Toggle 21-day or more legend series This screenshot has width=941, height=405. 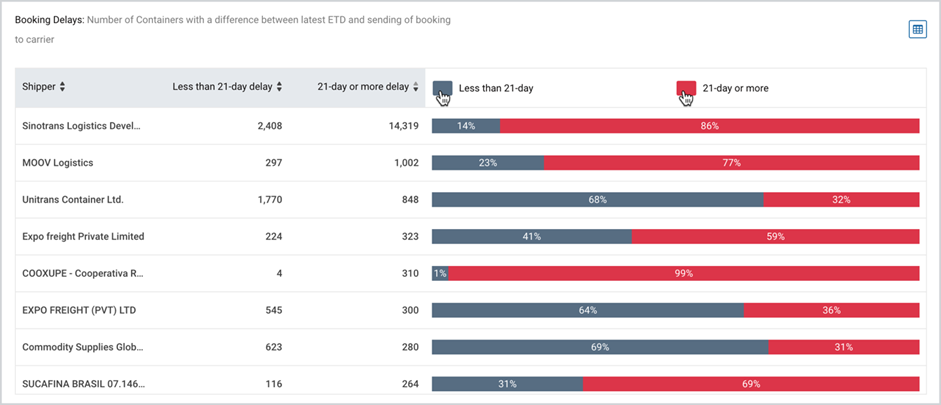[735, 88]
